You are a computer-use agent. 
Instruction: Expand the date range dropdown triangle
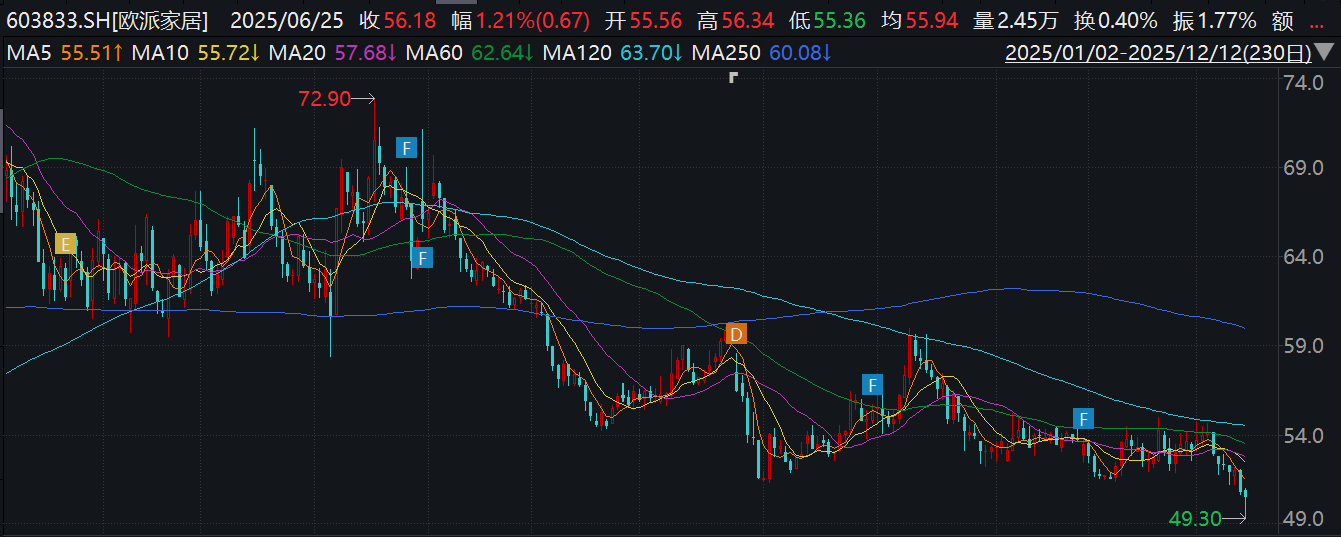(1326, 53)
